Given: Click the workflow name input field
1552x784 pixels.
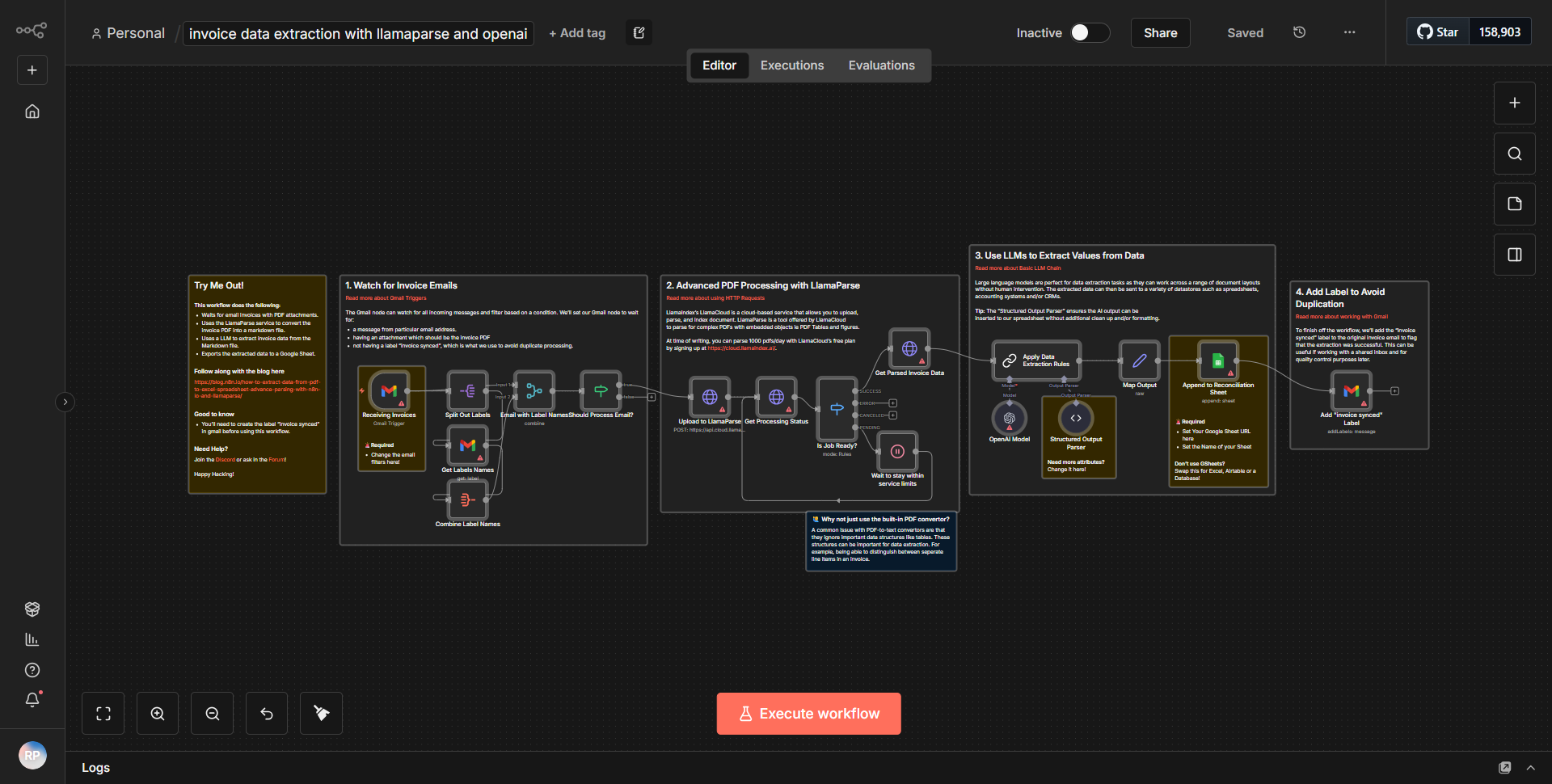Looking at the screenshot, I should [x=357, y=33].
